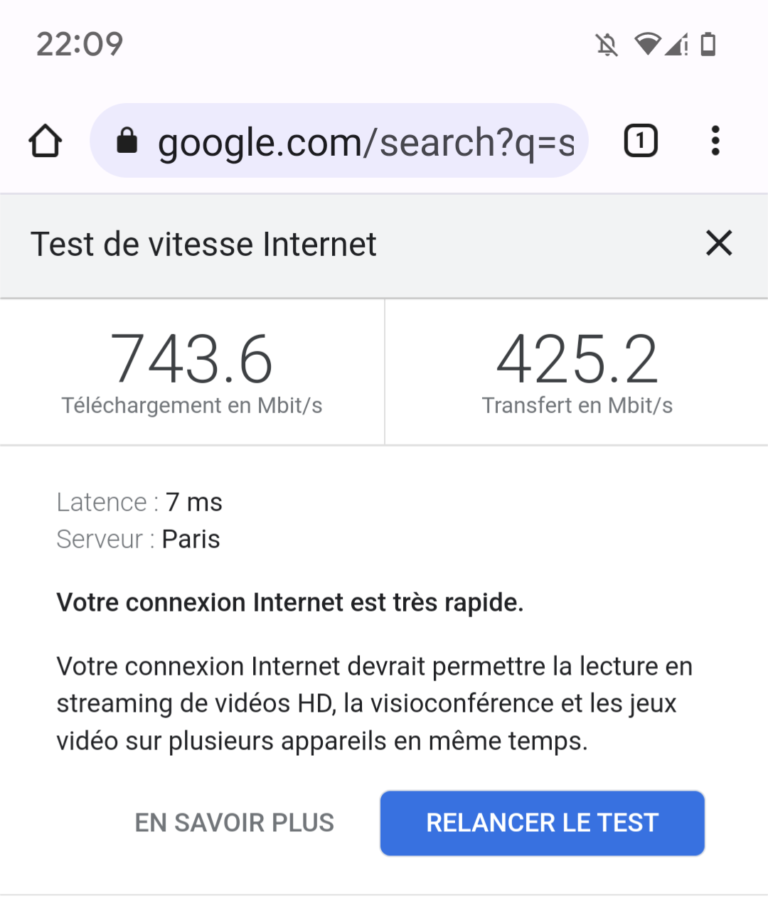Tap the battery status icon

click(x=708, y=45)
